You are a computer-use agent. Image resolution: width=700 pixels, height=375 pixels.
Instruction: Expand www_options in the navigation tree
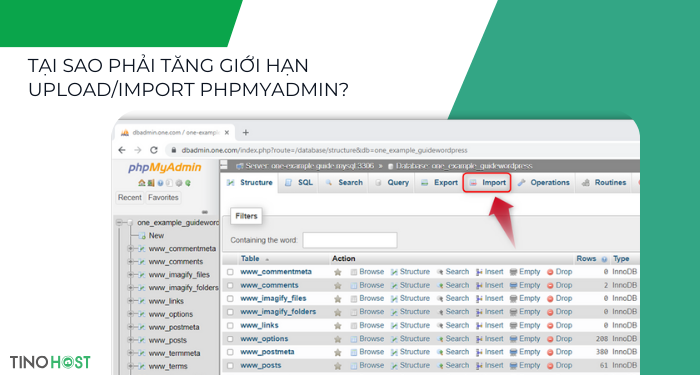click(131, 314)
